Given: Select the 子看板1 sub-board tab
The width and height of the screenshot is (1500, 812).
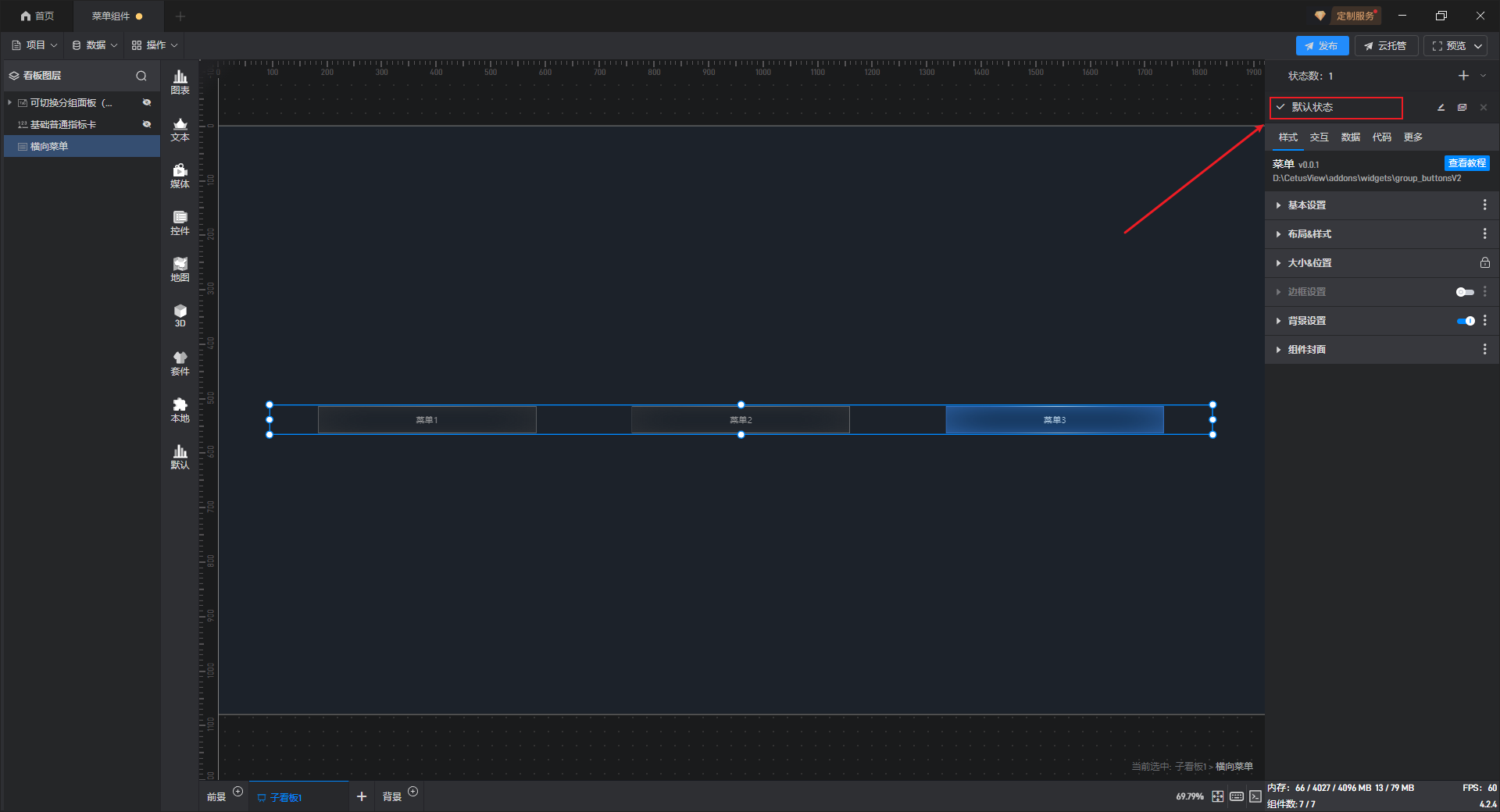Looking at the screenshot, I should 298,797.
